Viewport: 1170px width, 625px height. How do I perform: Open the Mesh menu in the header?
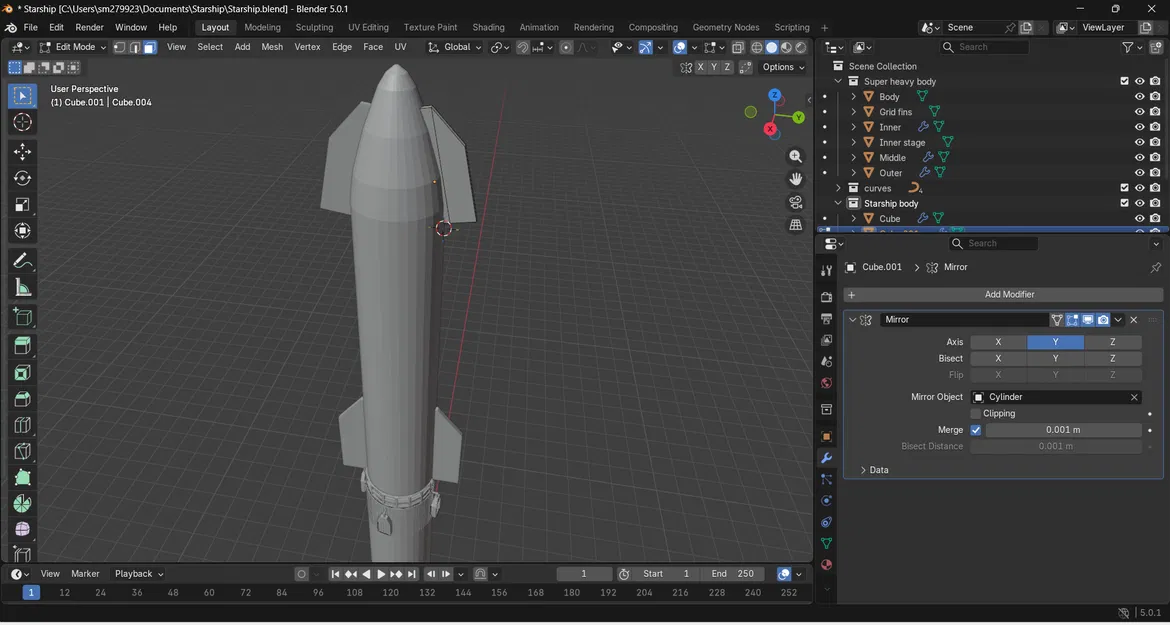tap(272, 47)
